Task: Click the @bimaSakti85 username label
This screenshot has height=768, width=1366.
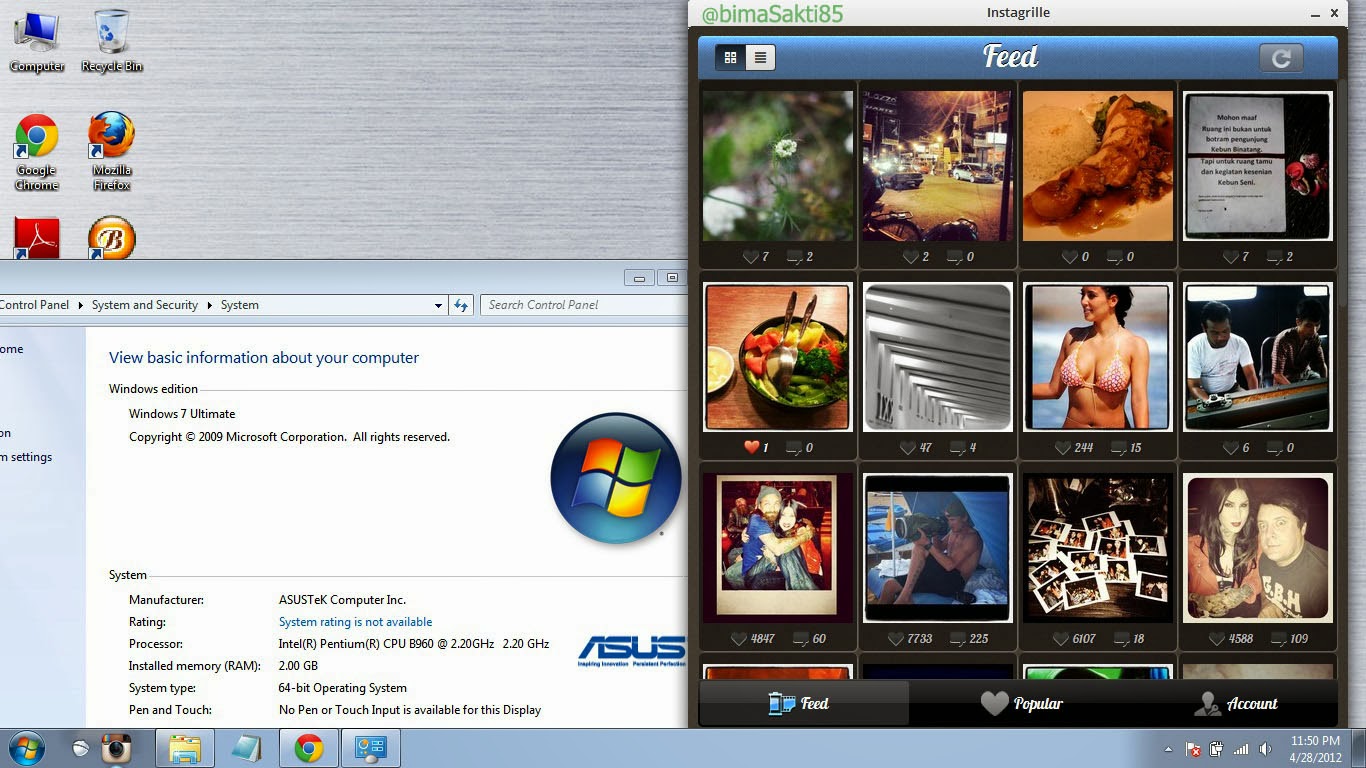Action: coord(772,13)
